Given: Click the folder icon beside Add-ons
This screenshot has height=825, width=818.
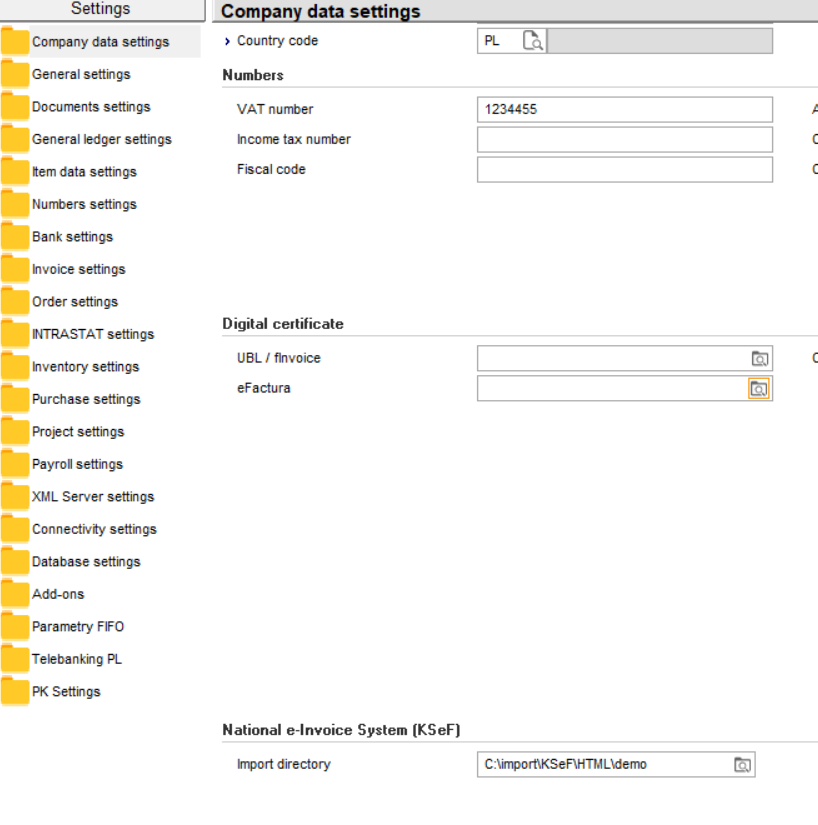Looking at the screenshot, I should [x=15, y=594].
